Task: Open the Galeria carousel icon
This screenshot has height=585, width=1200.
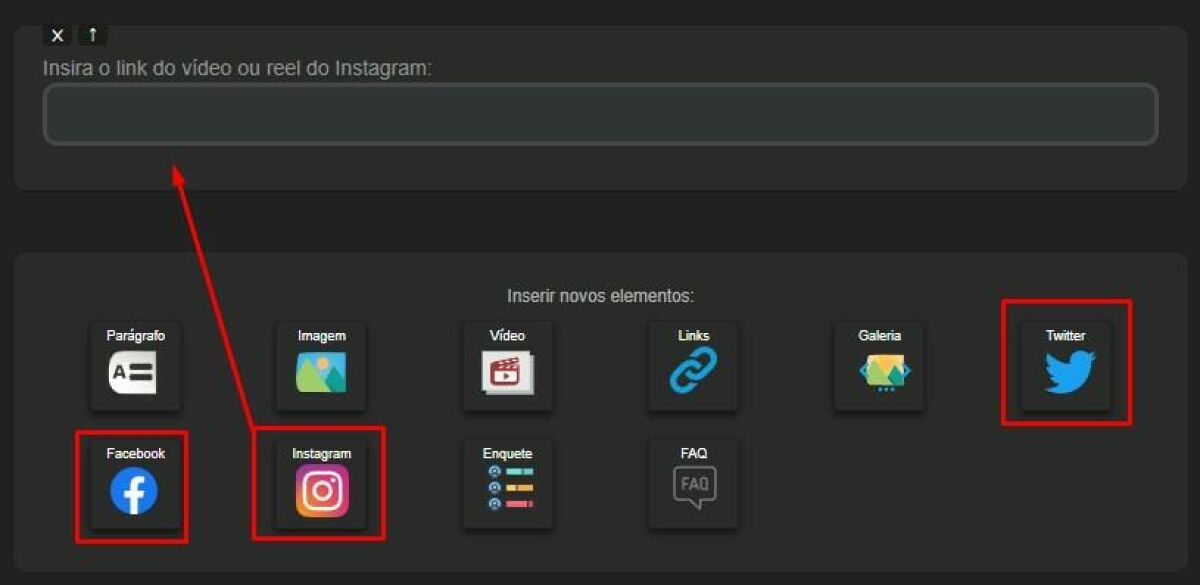Action: (879, 373)
